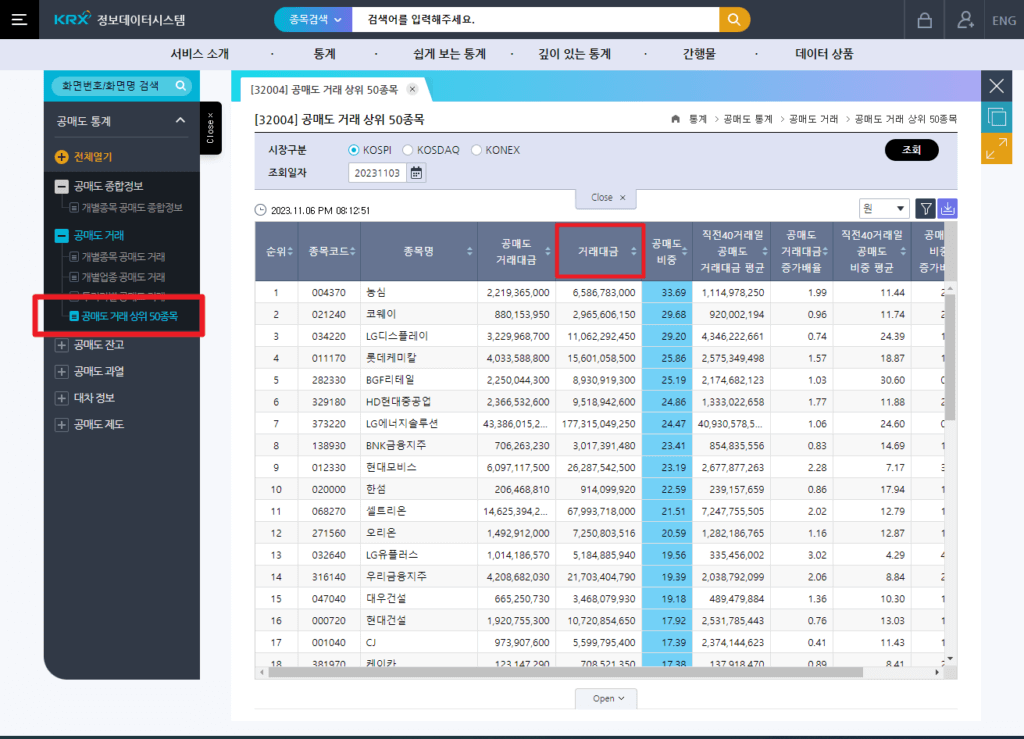Click the screen-name search magnifier icon
This screenshot has height=739, width=1024.
coord(181,86)
